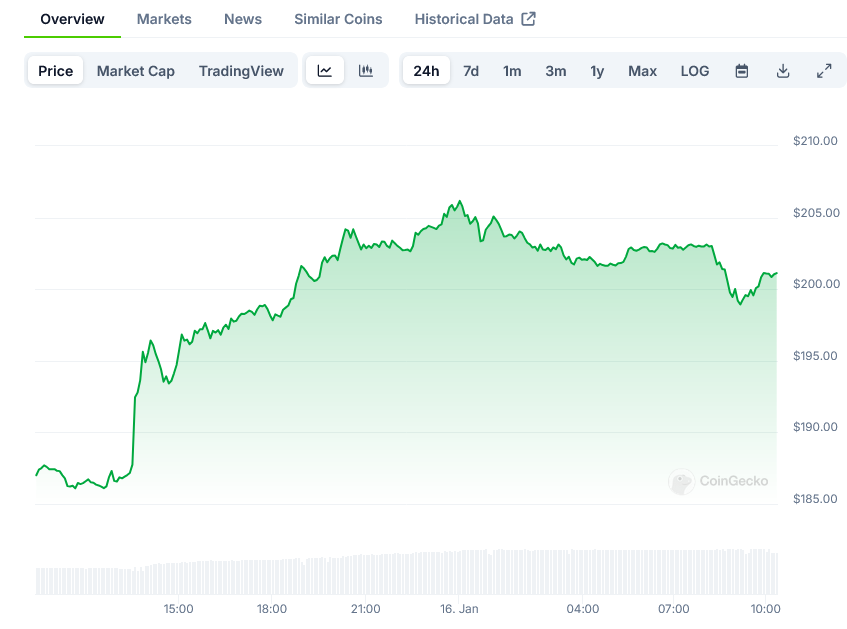Viewport: 847px width, 629px height.
Task: Show the Max time range
Action: pos(642,71)
